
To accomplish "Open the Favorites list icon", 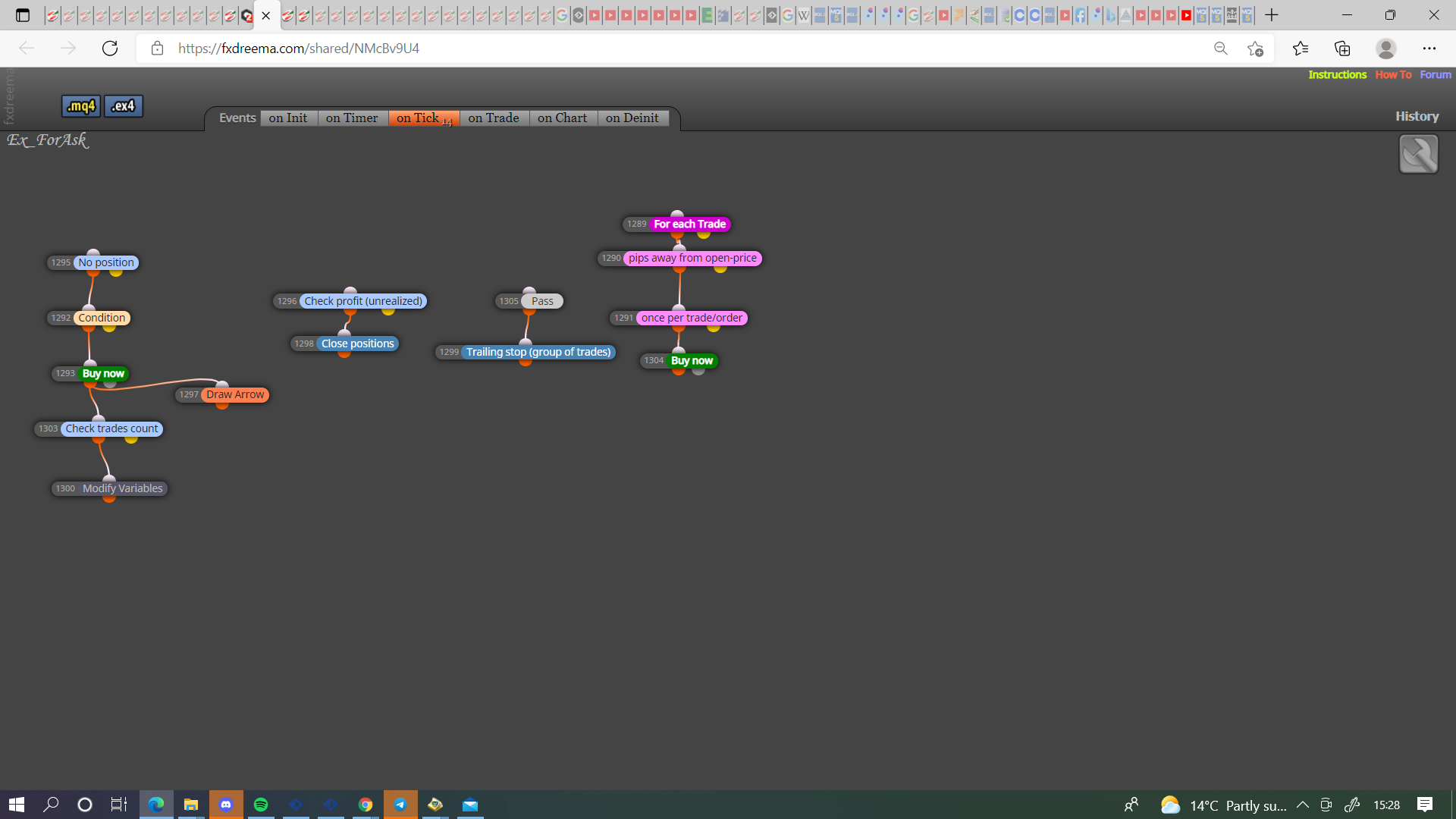I will coord(1301,49).
